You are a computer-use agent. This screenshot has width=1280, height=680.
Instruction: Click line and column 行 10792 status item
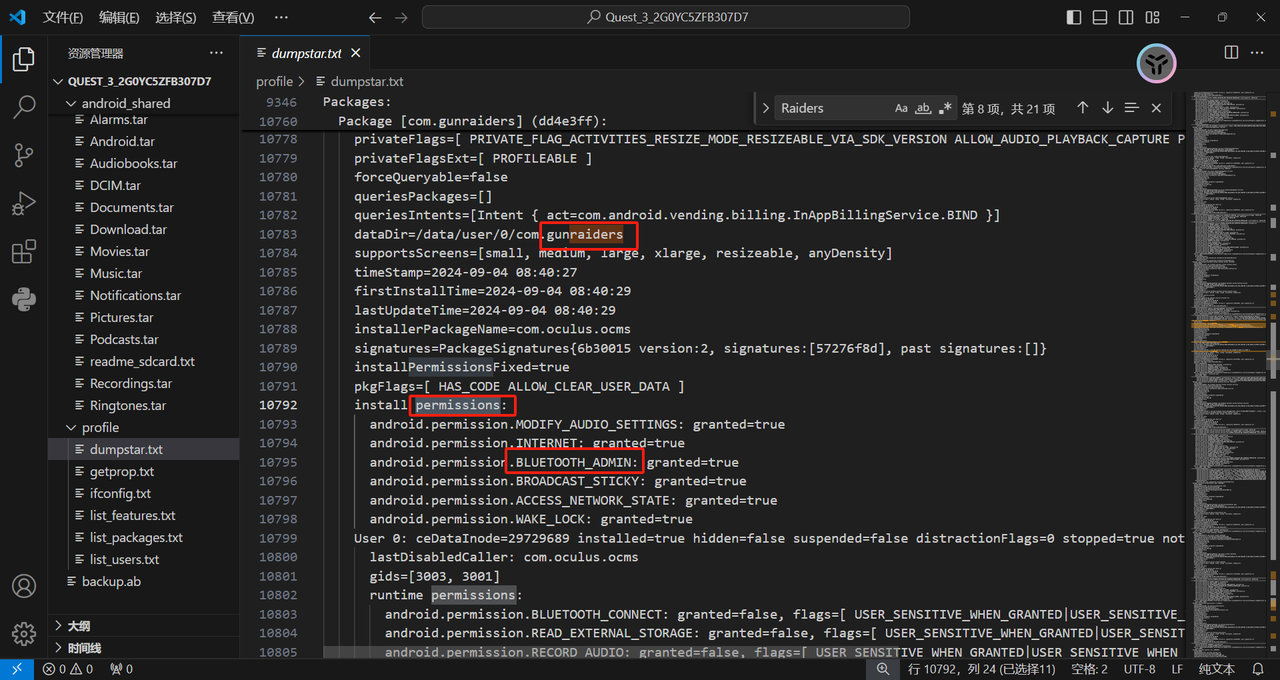tap(980, 669)
